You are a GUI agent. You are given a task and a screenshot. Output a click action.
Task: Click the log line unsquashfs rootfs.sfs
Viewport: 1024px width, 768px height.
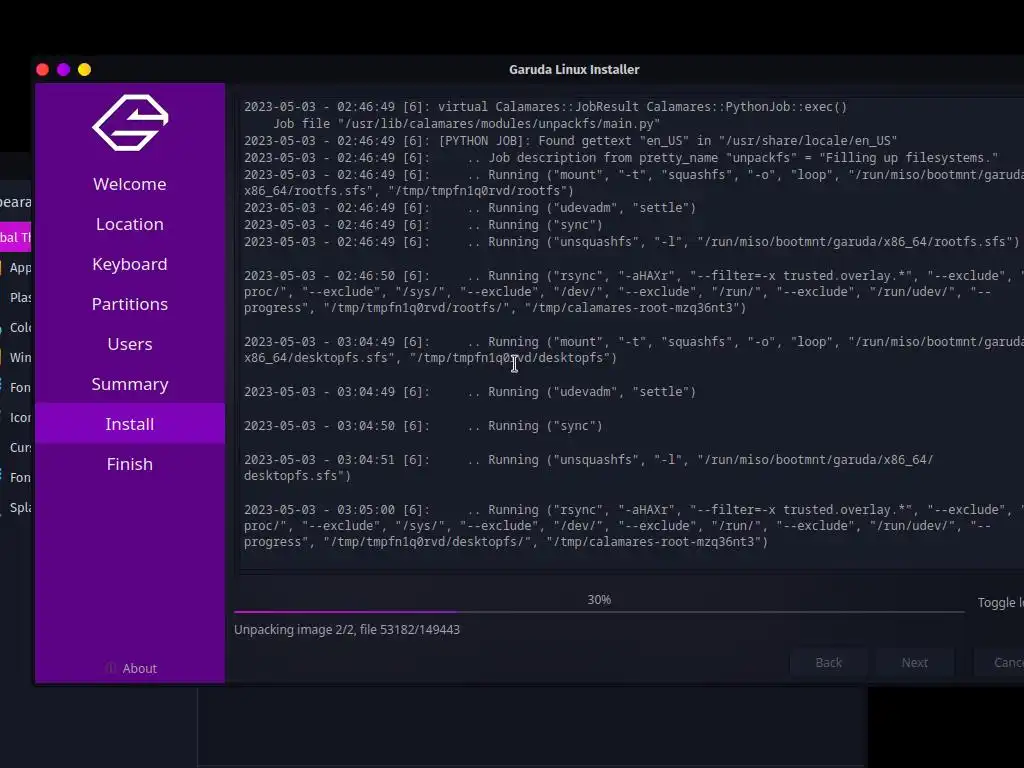tap(631, 242)
